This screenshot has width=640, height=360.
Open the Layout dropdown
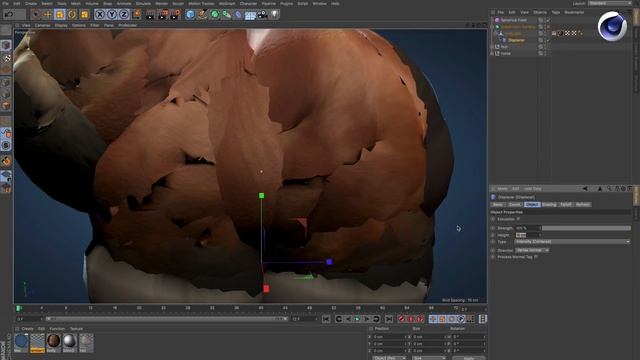(x=610, y=3)
